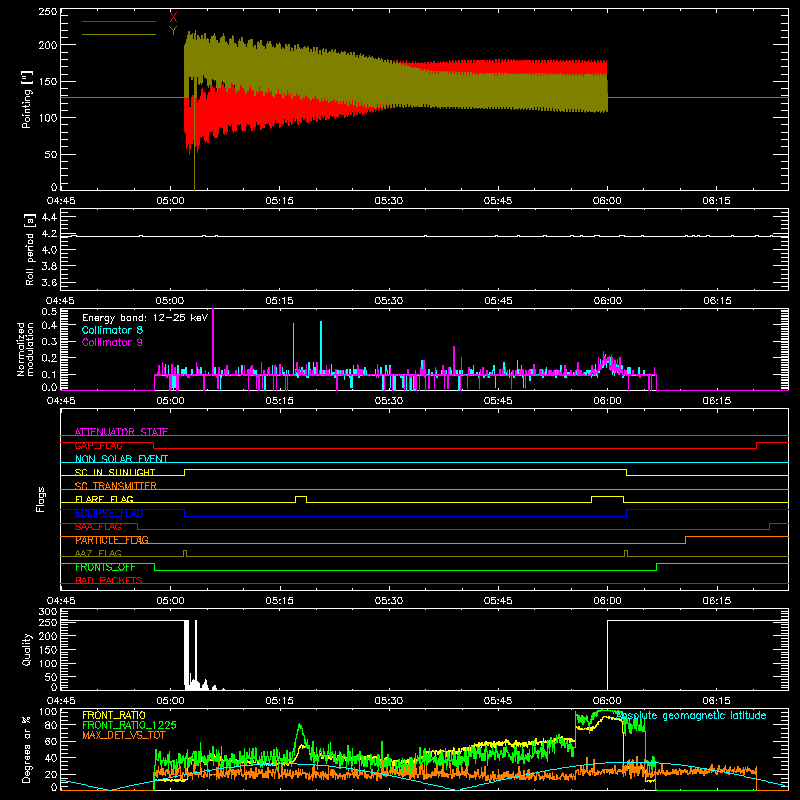Click the 'Roll period [s]' axis title
The width and height of the screenshot is (800, 800).
[x=30, y=249]
